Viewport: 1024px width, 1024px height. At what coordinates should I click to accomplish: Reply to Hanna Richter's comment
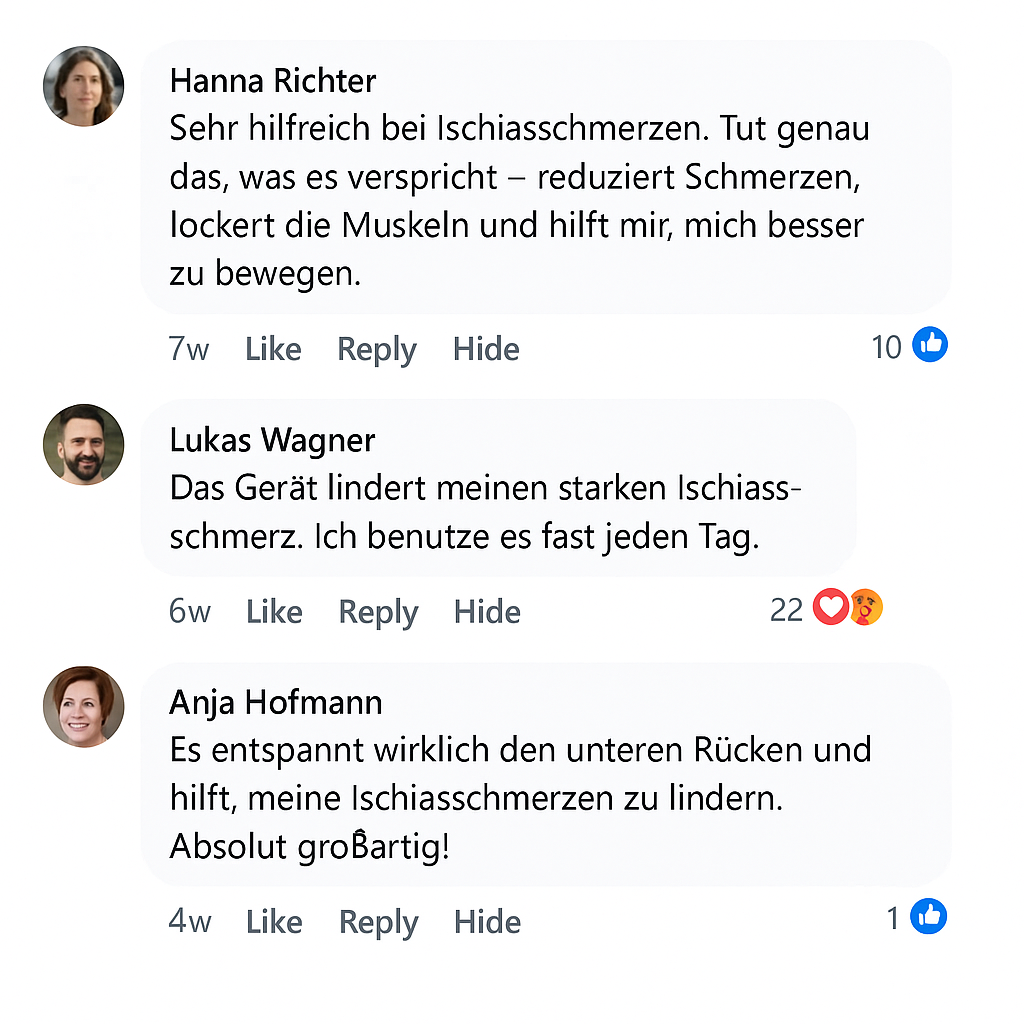coord(377,349)
